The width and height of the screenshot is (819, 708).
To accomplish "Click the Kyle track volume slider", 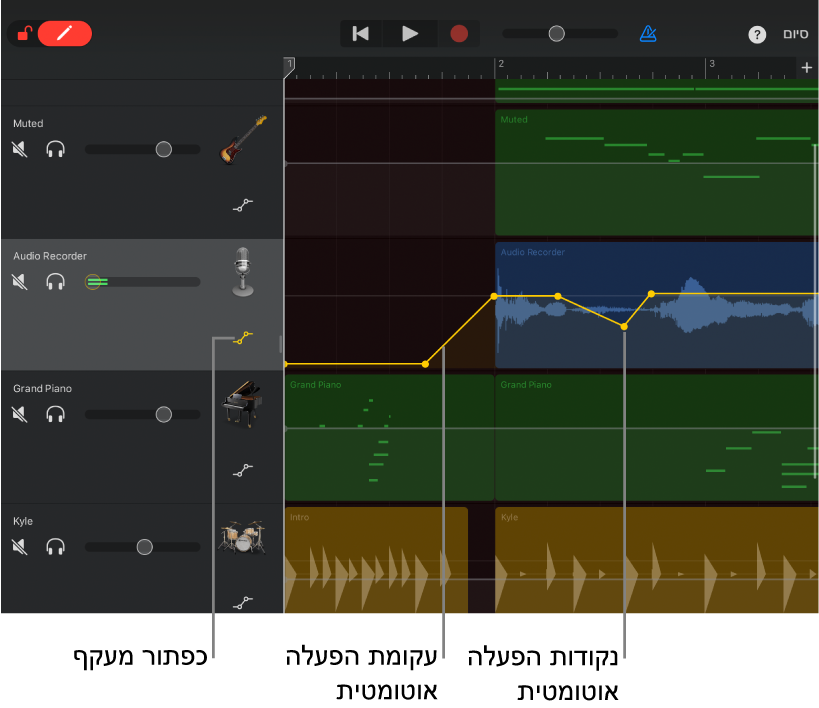I will [144, 547].
